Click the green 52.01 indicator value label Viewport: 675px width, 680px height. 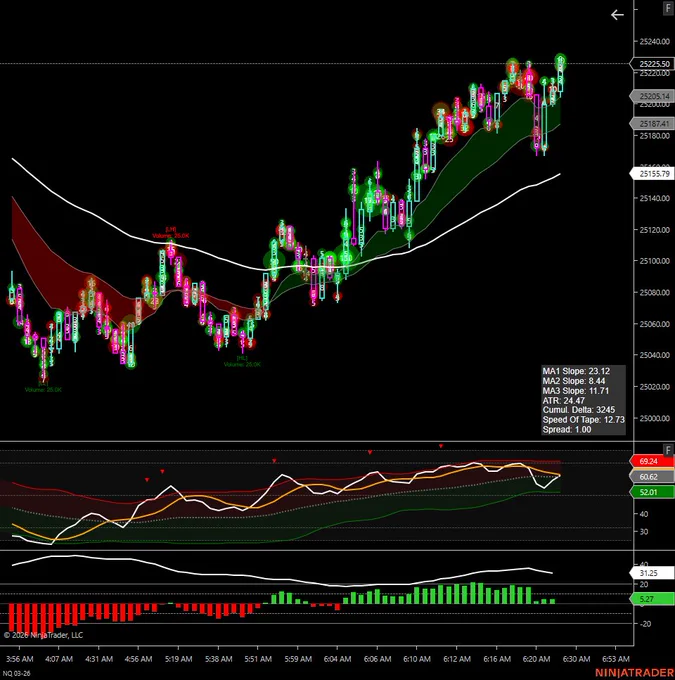(652, 492)
